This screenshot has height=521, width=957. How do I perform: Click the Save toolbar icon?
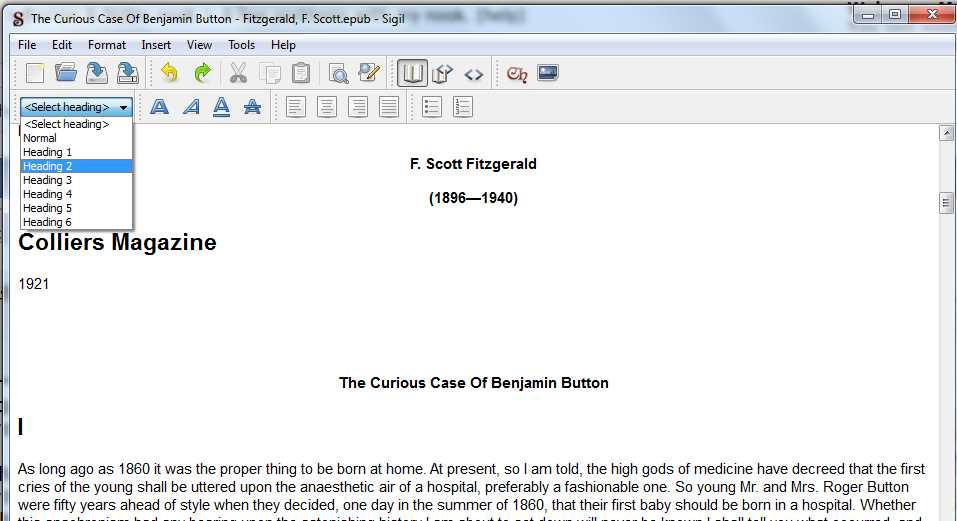click(96, 73)
